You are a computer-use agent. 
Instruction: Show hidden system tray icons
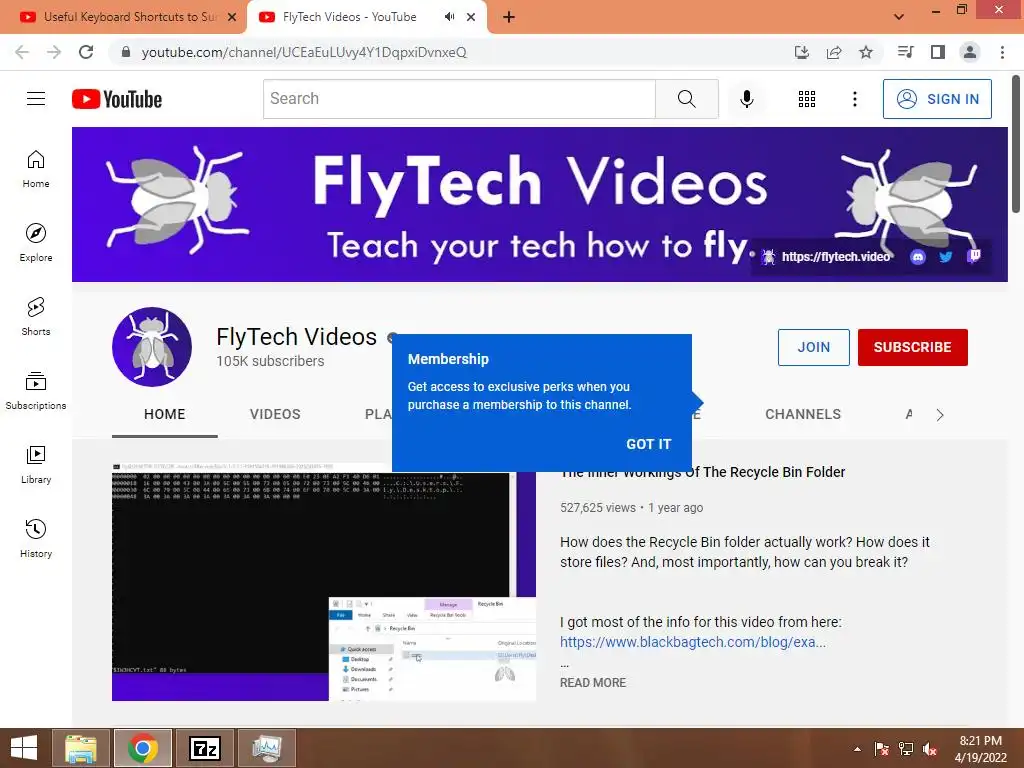point(857,749)
